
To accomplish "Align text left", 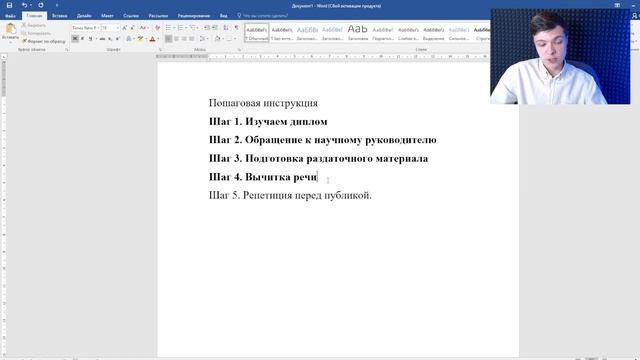I will 169,39.
